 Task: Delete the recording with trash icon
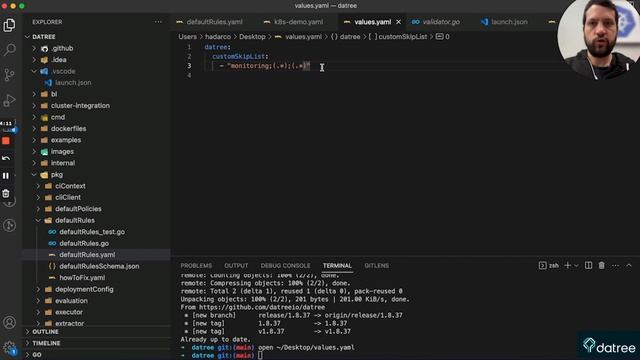tap(6, 193)
